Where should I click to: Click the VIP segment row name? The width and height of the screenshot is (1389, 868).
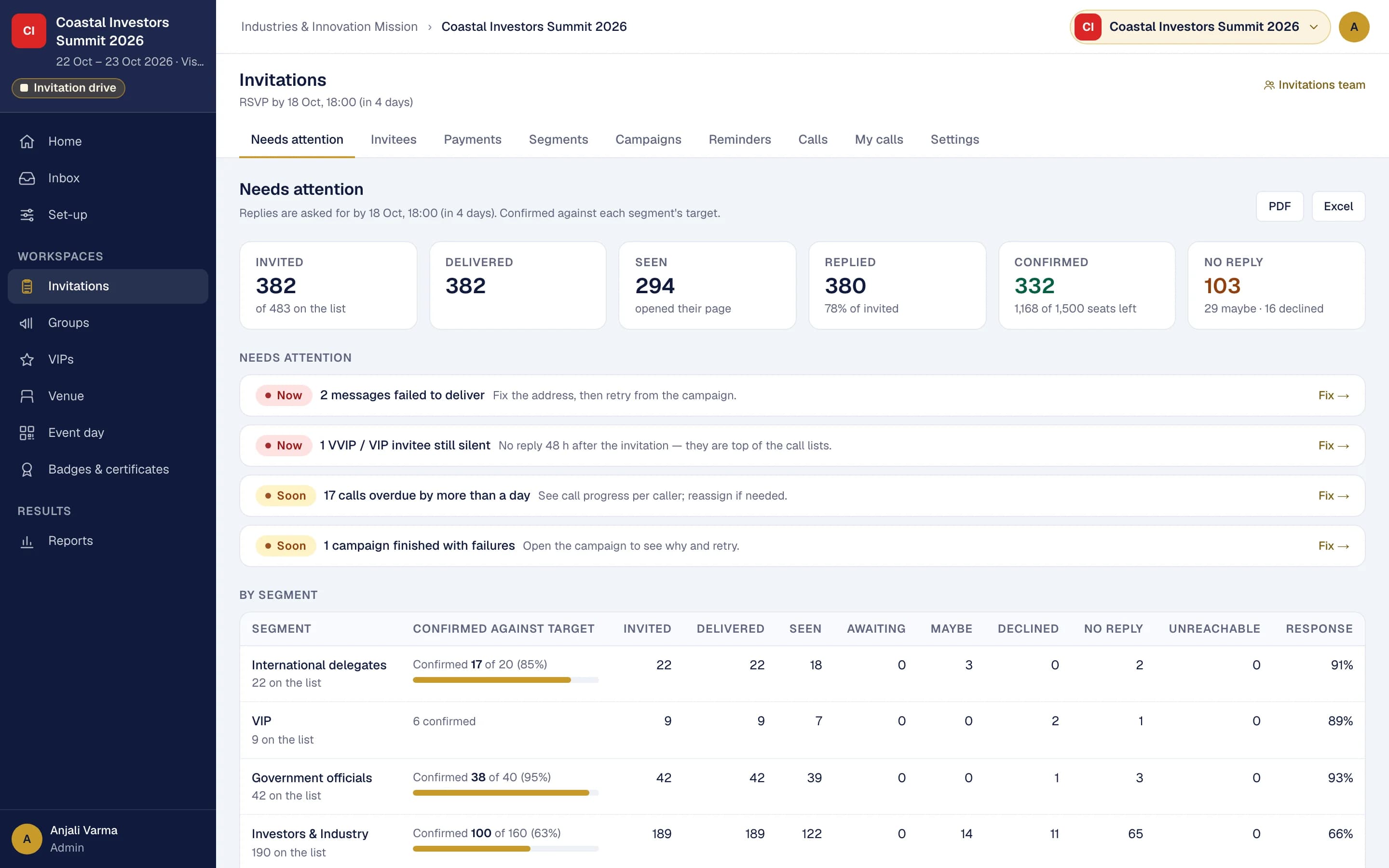(261, 721)
